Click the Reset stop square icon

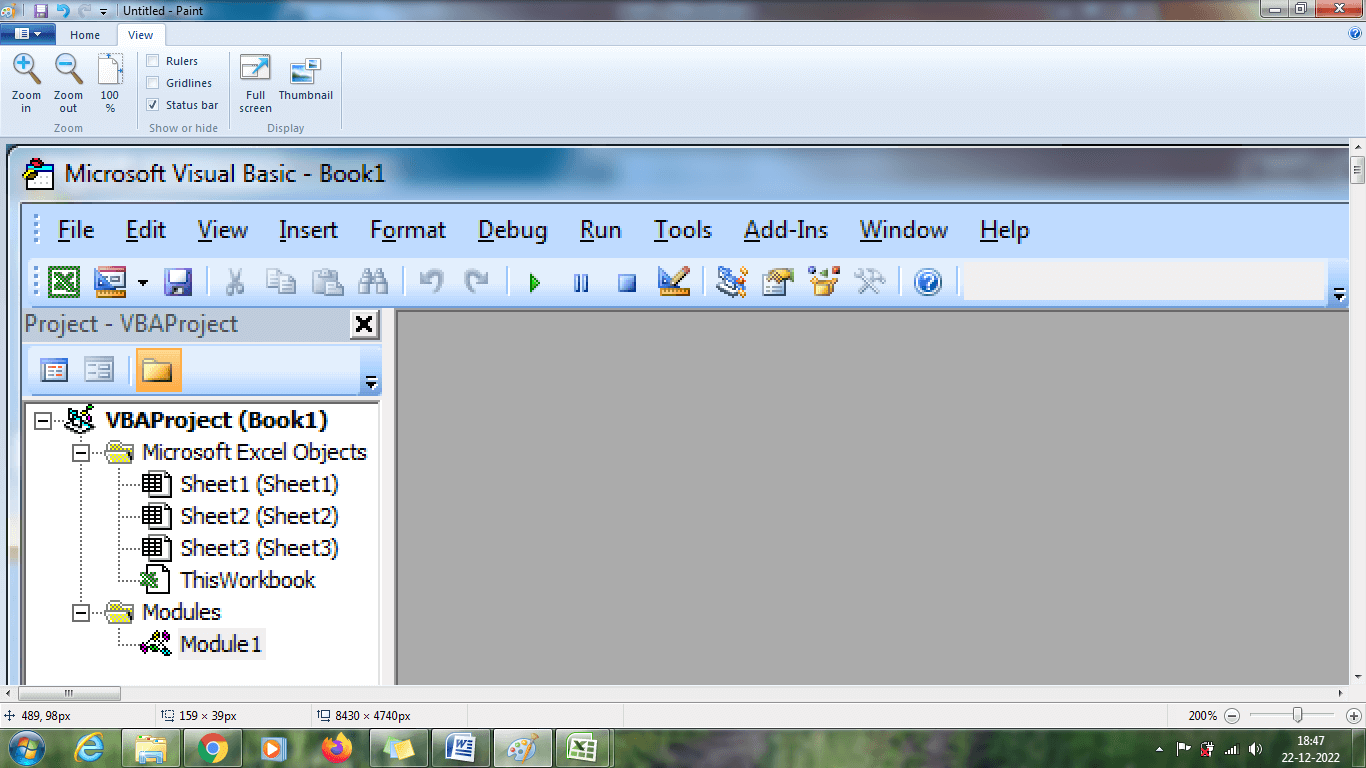[627, 283]
